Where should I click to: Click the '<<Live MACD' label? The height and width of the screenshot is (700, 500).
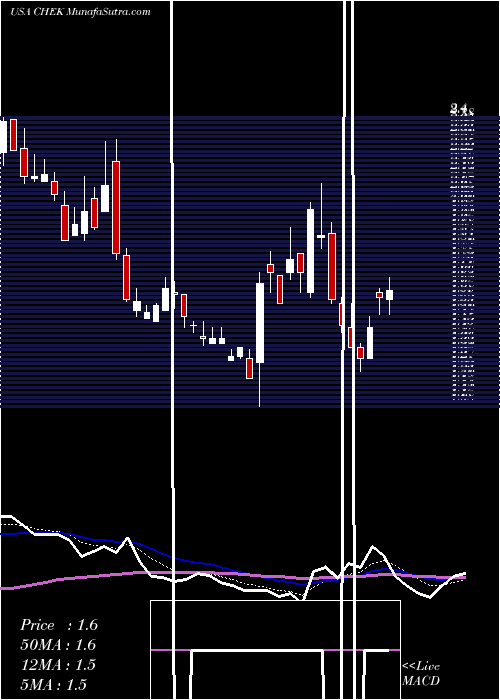point(421,673)
